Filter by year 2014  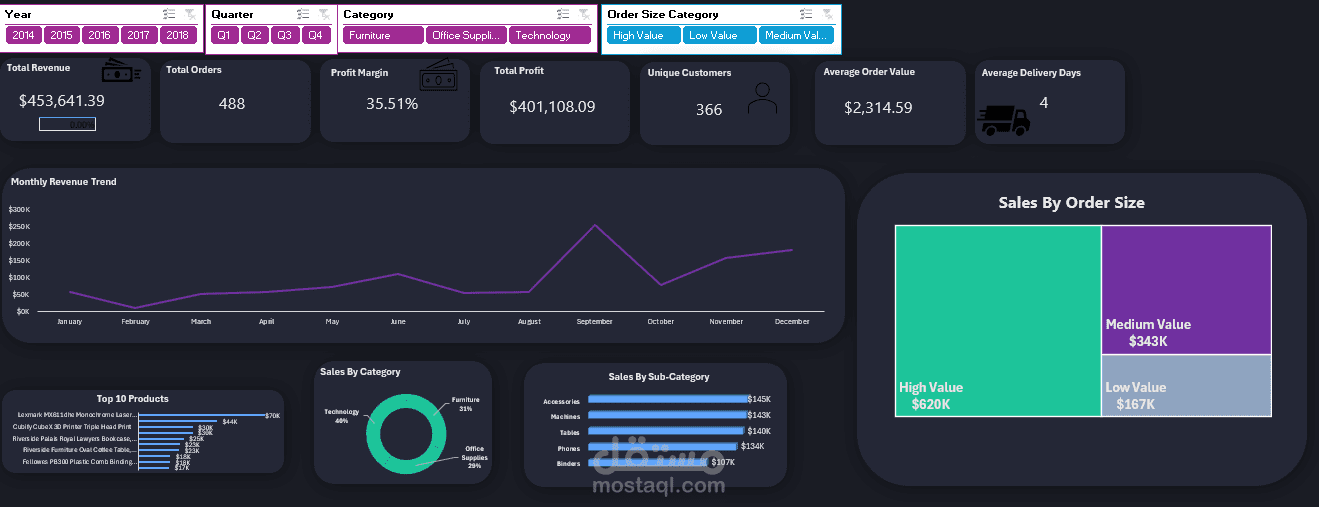point(23,35)
